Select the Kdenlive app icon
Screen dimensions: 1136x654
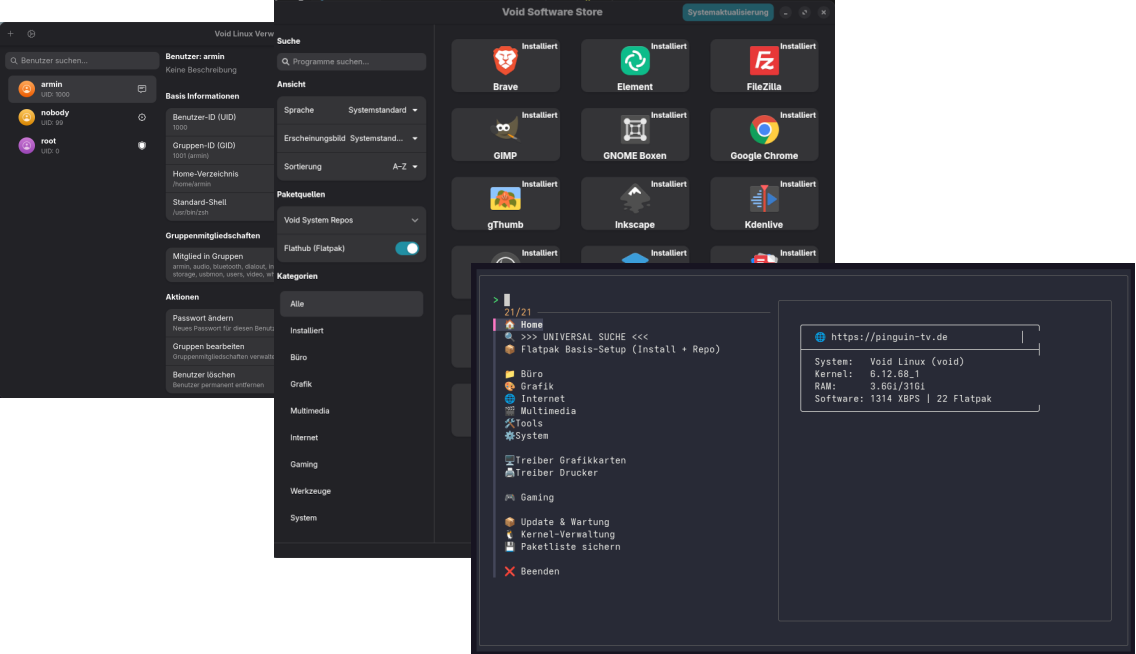point(764,199)
